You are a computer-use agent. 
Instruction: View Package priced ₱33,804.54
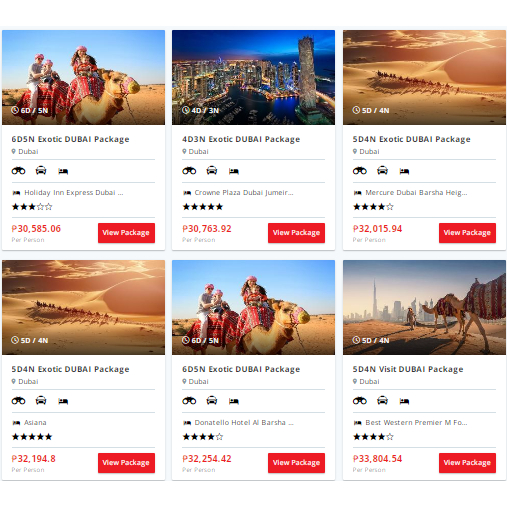[467, 463]
